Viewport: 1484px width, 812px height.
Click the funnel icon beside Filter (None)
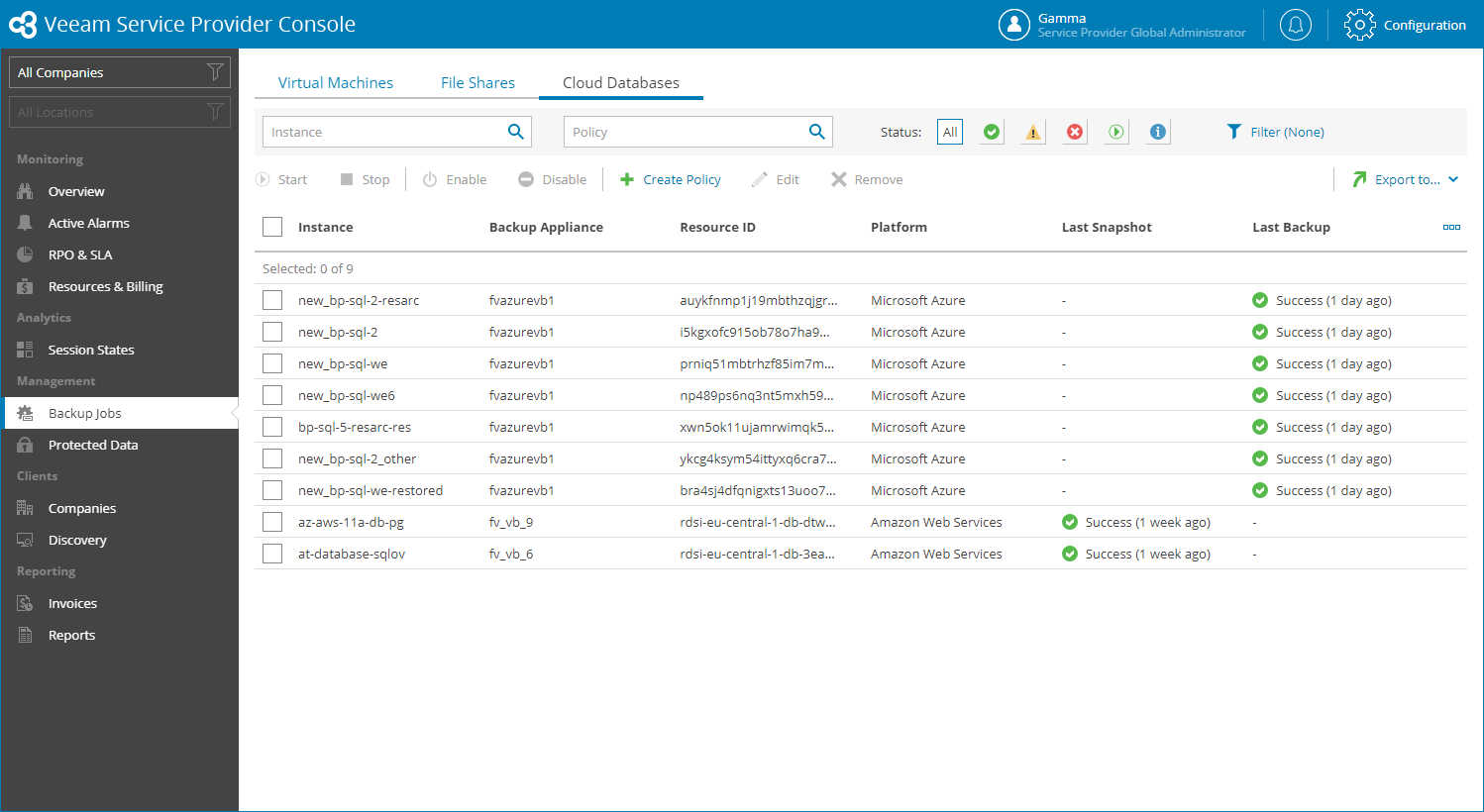point(1233,132)
